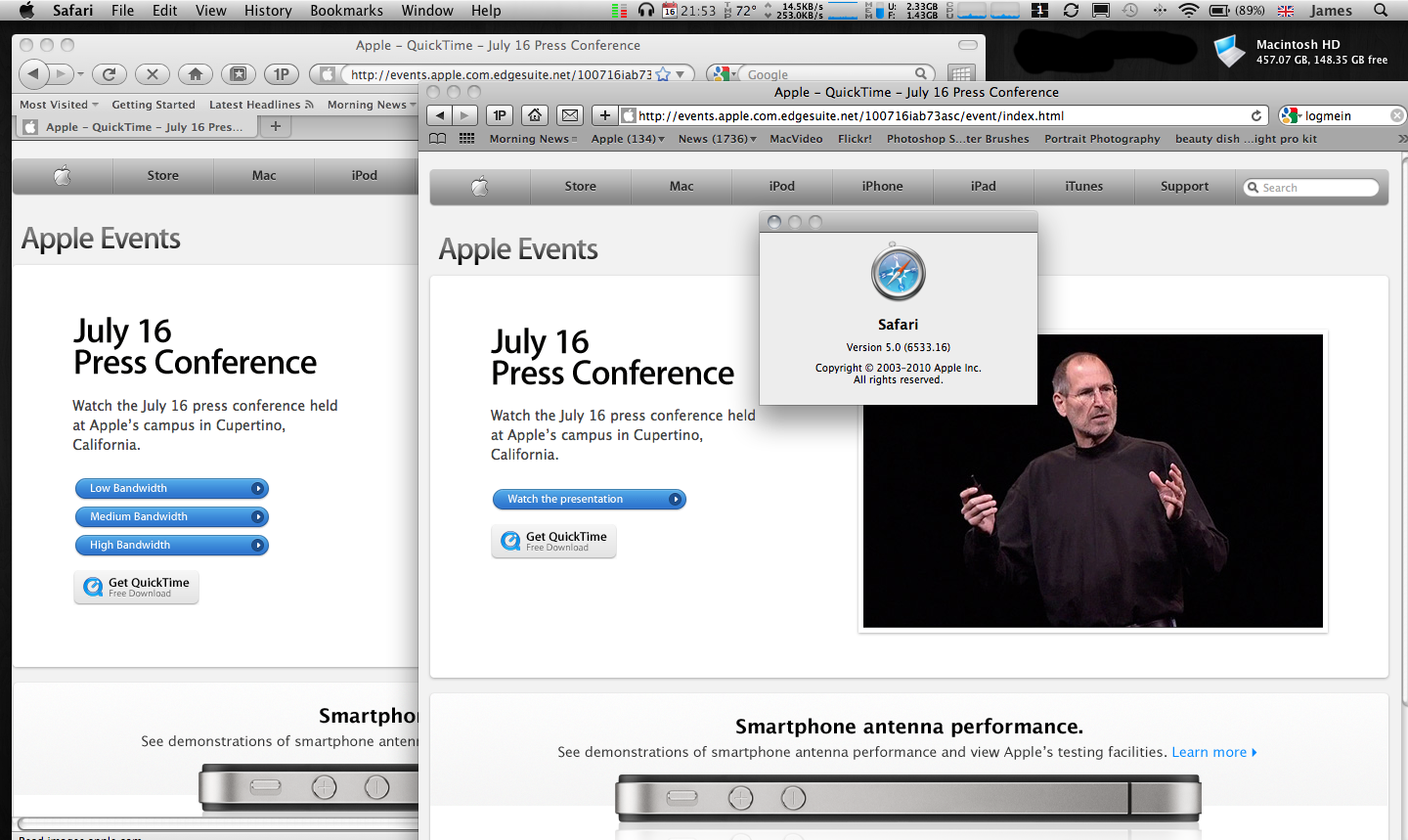Viewport: 1408px width, 840px height.
Task: Show all bookmarks book icon in Safari
Action: click(438, 139)
